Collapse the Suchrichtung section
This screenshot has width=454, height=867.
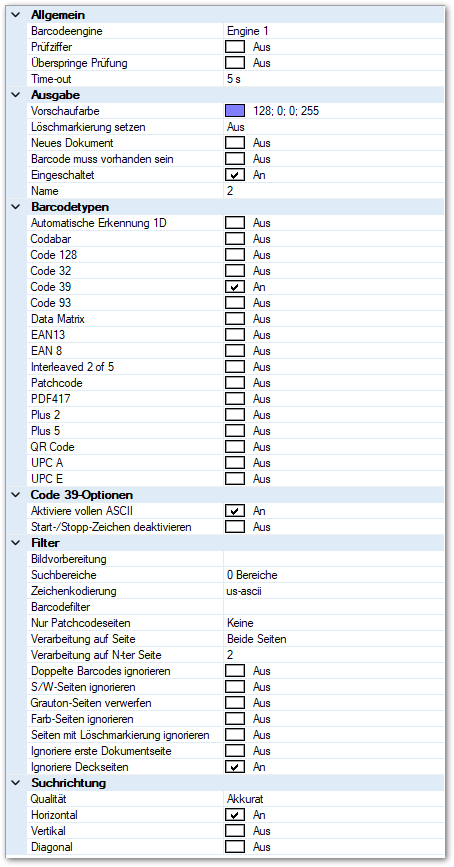15,783
